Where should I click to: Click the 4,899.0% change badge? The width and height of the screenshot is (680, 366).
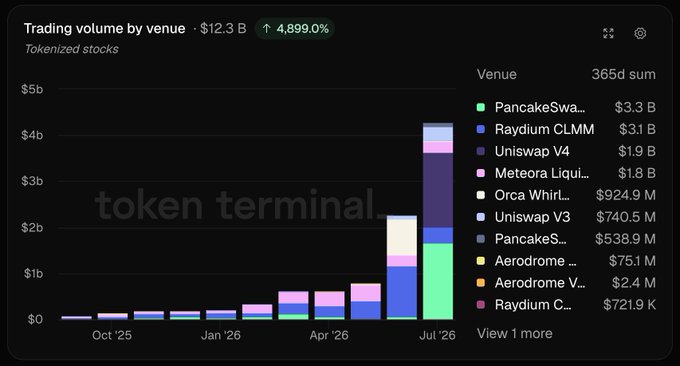(295, 29)
